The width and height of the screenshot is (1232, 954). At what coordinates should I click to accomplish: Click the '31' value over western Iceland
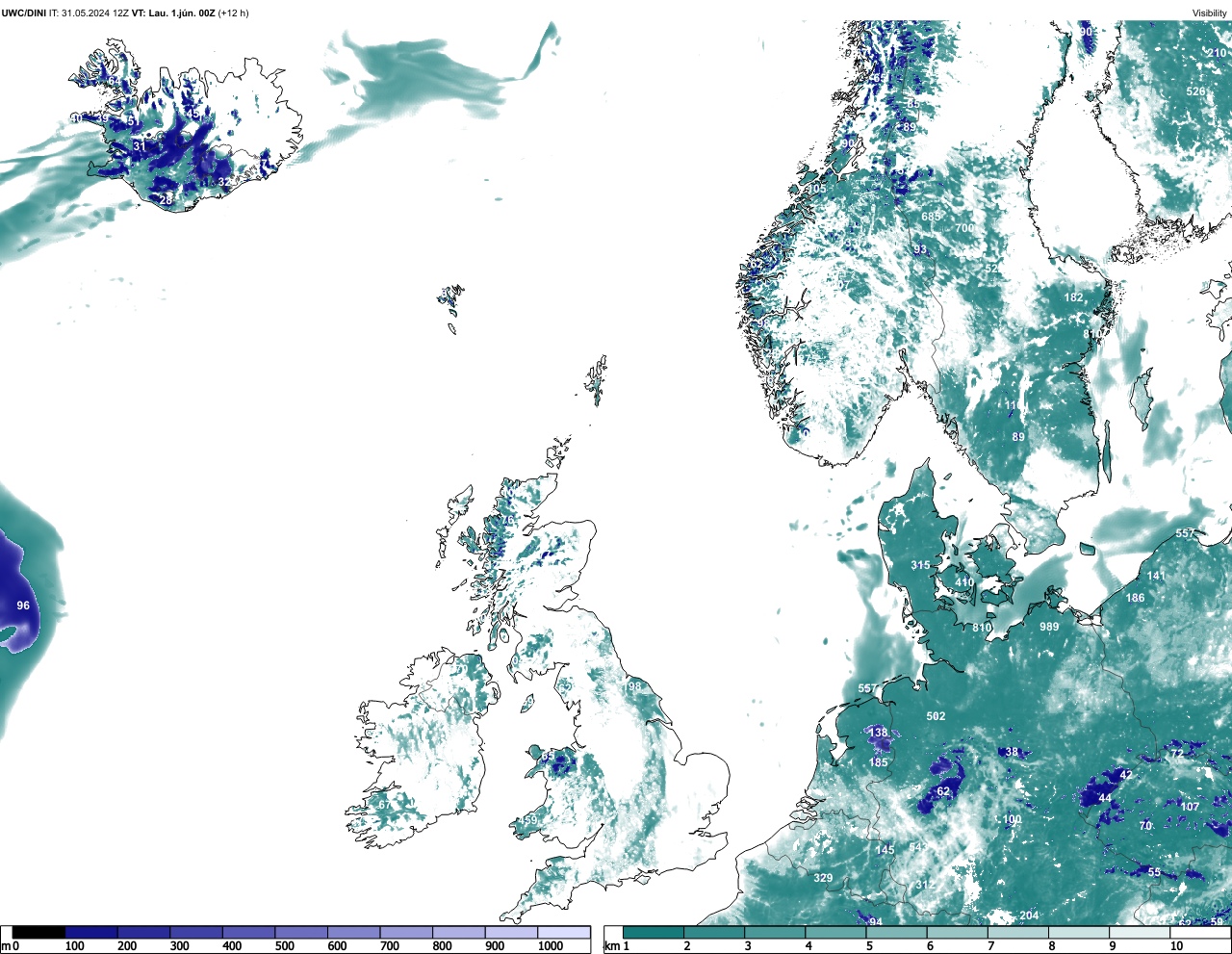[140, 146]
